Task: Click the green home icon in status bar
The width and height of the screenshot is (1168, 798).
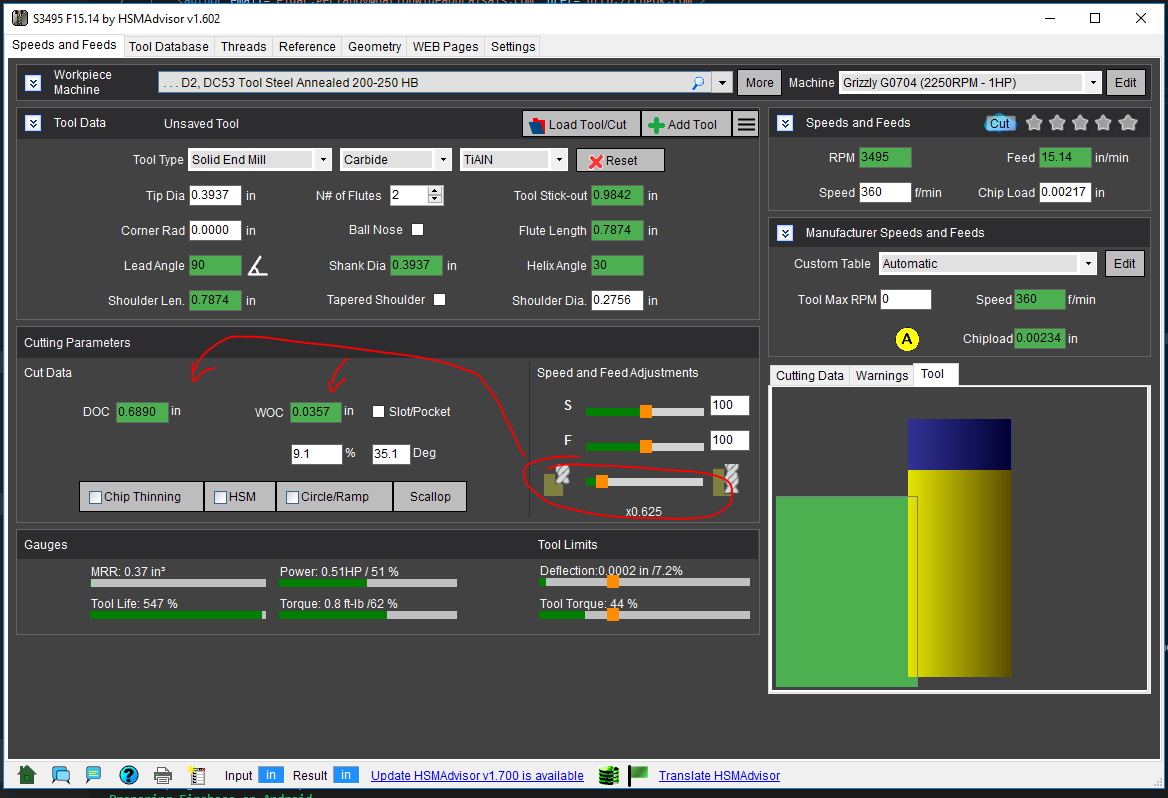Action: [27, 775]
